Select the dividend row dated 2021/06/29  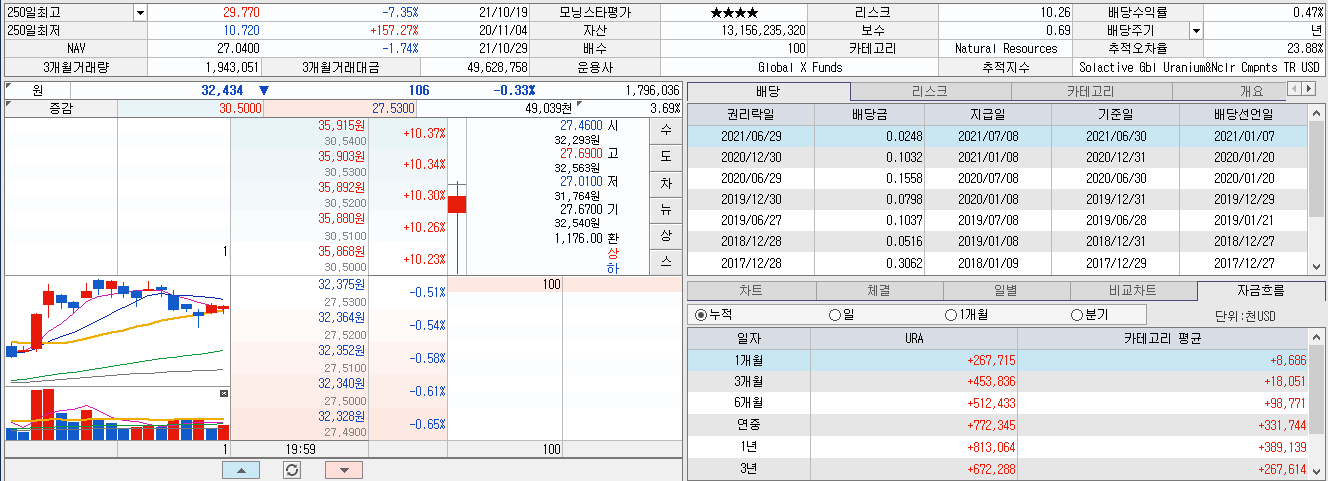pos(997,137)
